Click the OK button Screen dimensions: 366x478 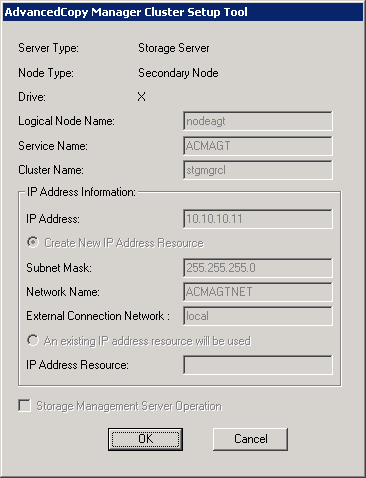point(145,439)
